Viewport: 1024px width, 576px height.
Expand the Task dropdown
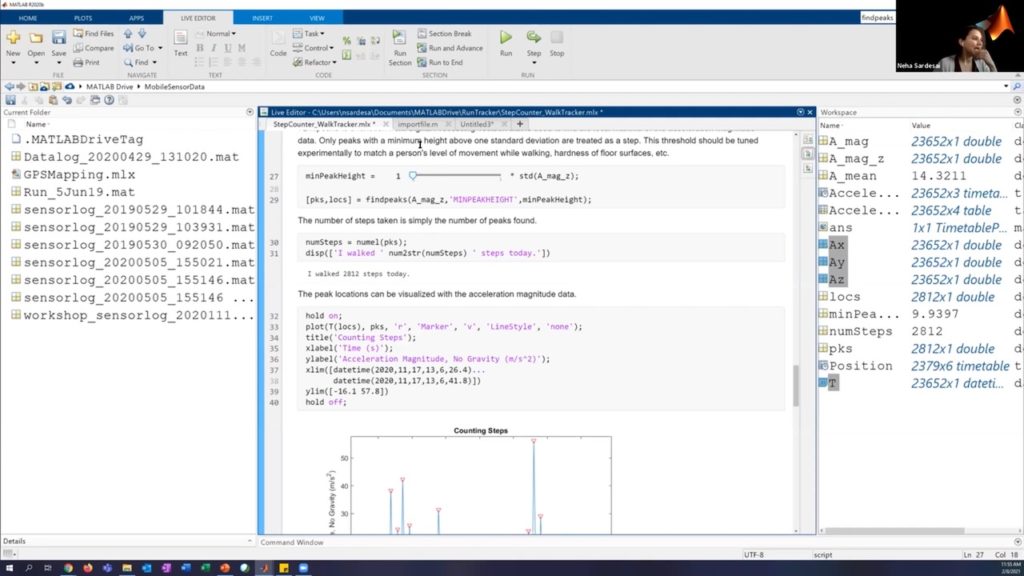(314, 33)
